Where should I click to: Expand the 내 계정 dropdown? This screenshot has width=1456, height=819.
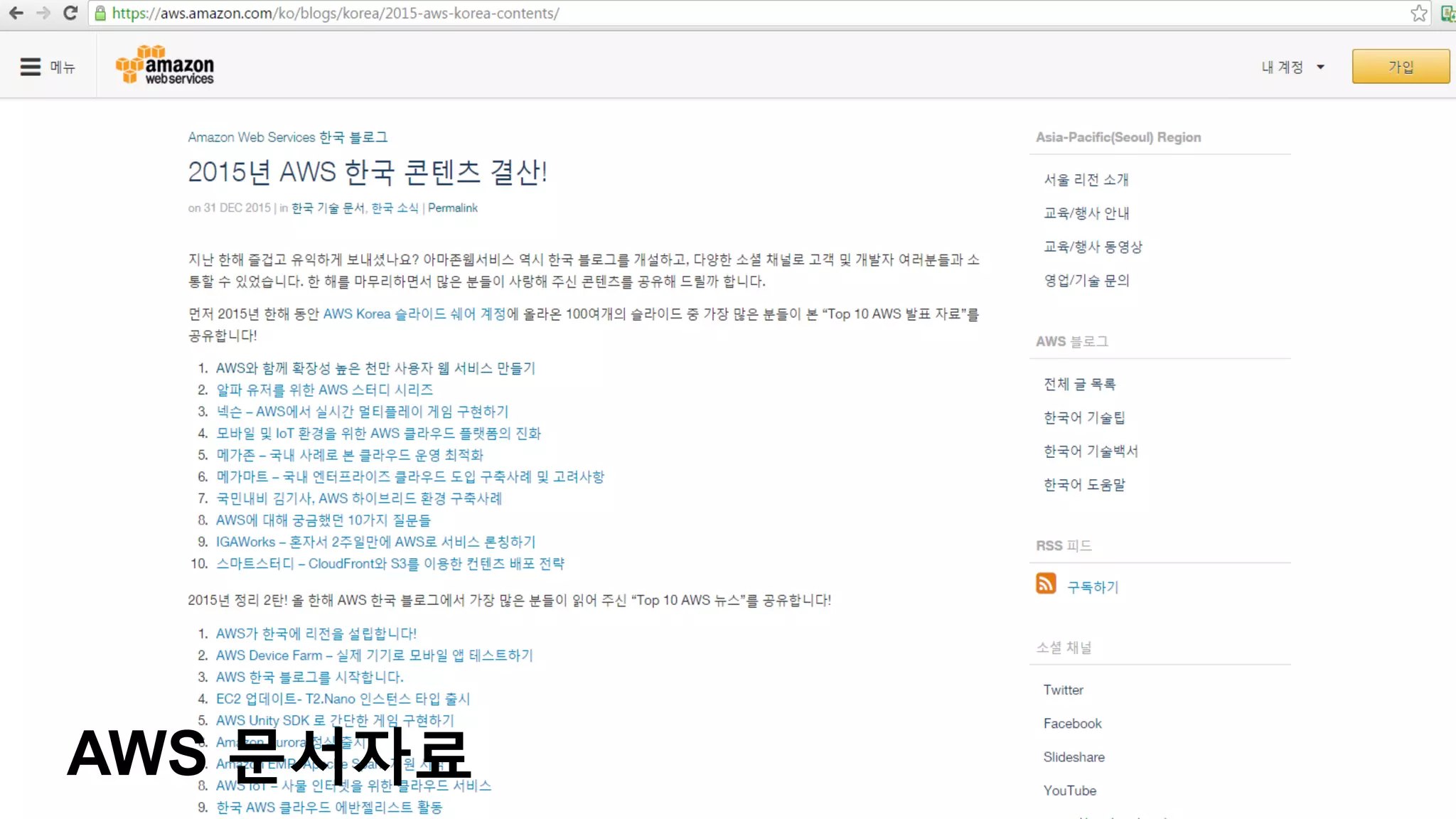pyautogui.click(x=1292, y=67)
